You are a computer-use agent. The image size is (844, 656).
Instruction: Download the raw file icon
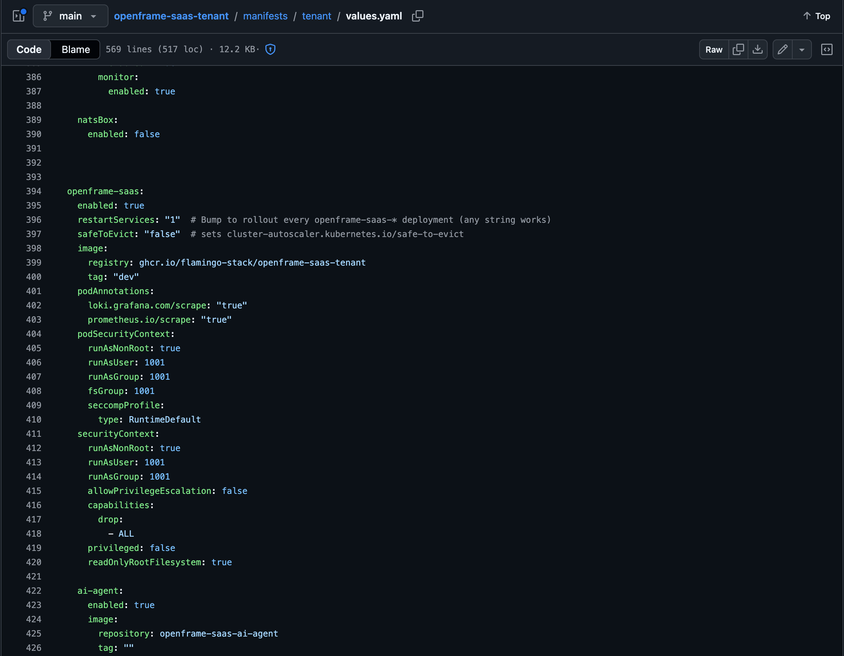coord(757,50)
